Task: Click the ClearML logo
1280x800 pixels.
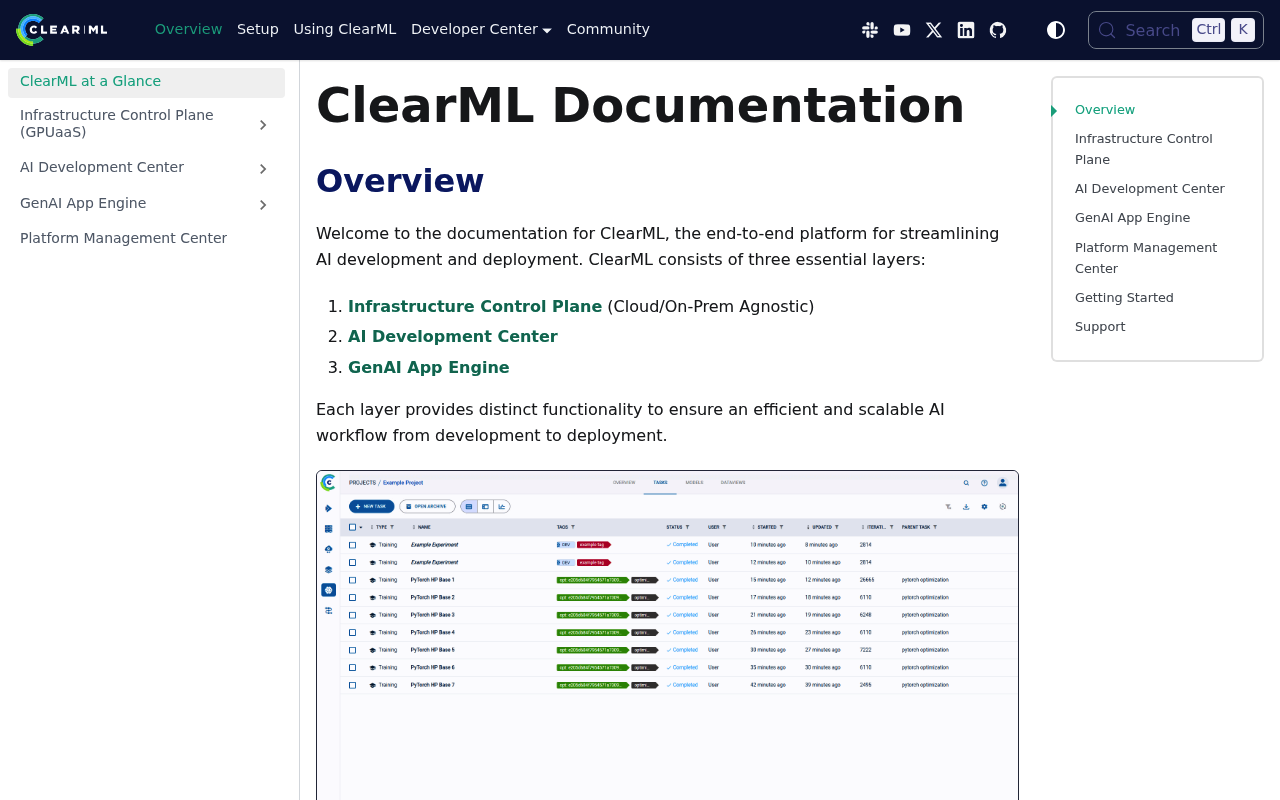Action: [62, 30]
